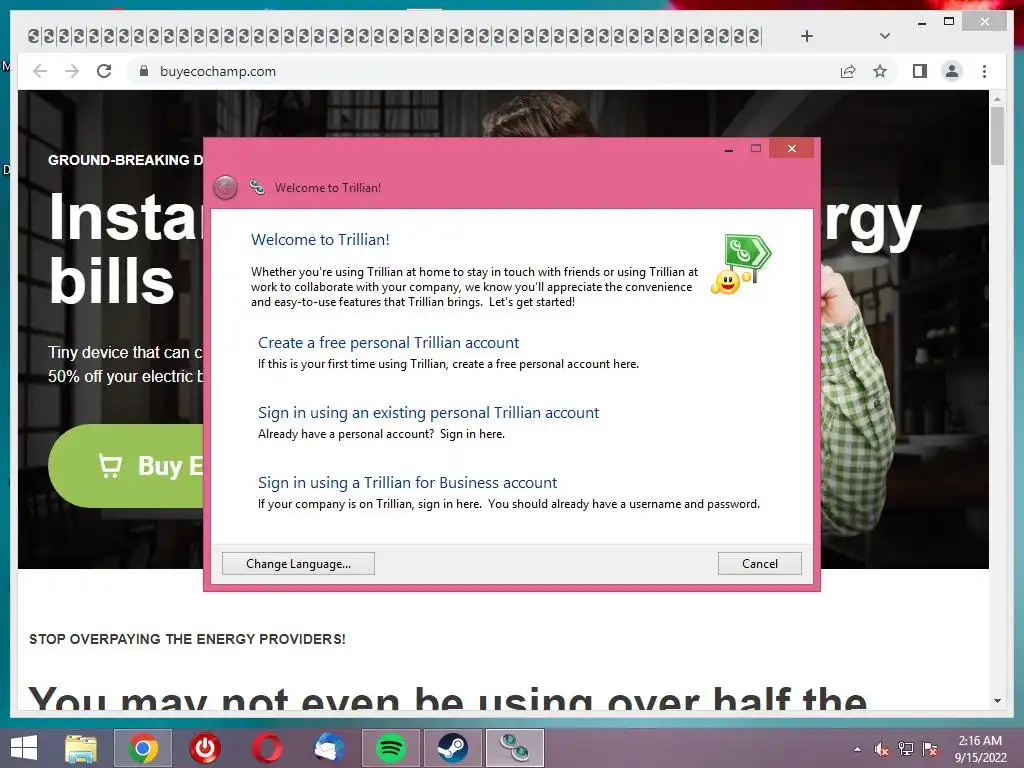Click Welcome to Trillian! heading
The height and width of the screenshot is (768, 1024).
point(320,240)
